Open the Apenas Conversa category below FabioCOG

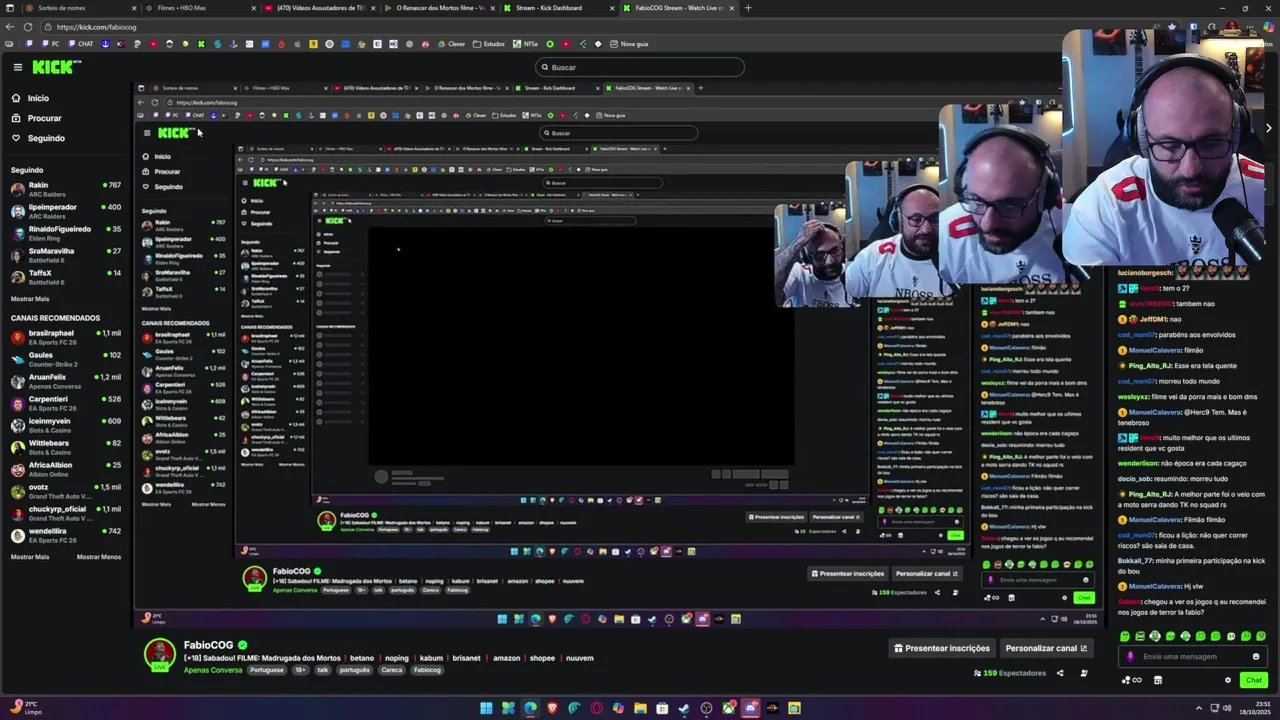pos(213,670)
